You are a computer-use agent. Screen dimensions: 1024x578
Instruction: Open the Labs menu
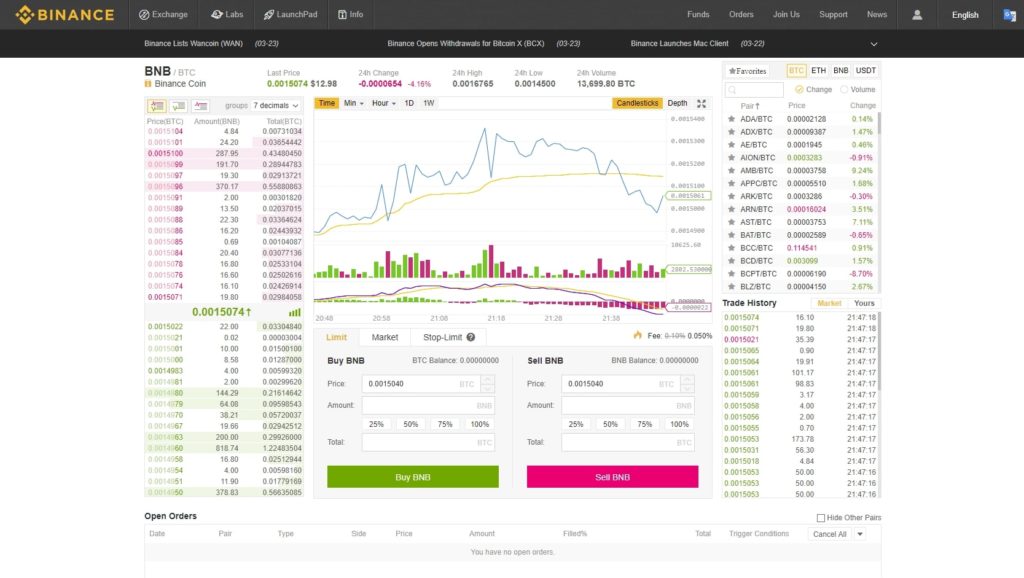227,14
